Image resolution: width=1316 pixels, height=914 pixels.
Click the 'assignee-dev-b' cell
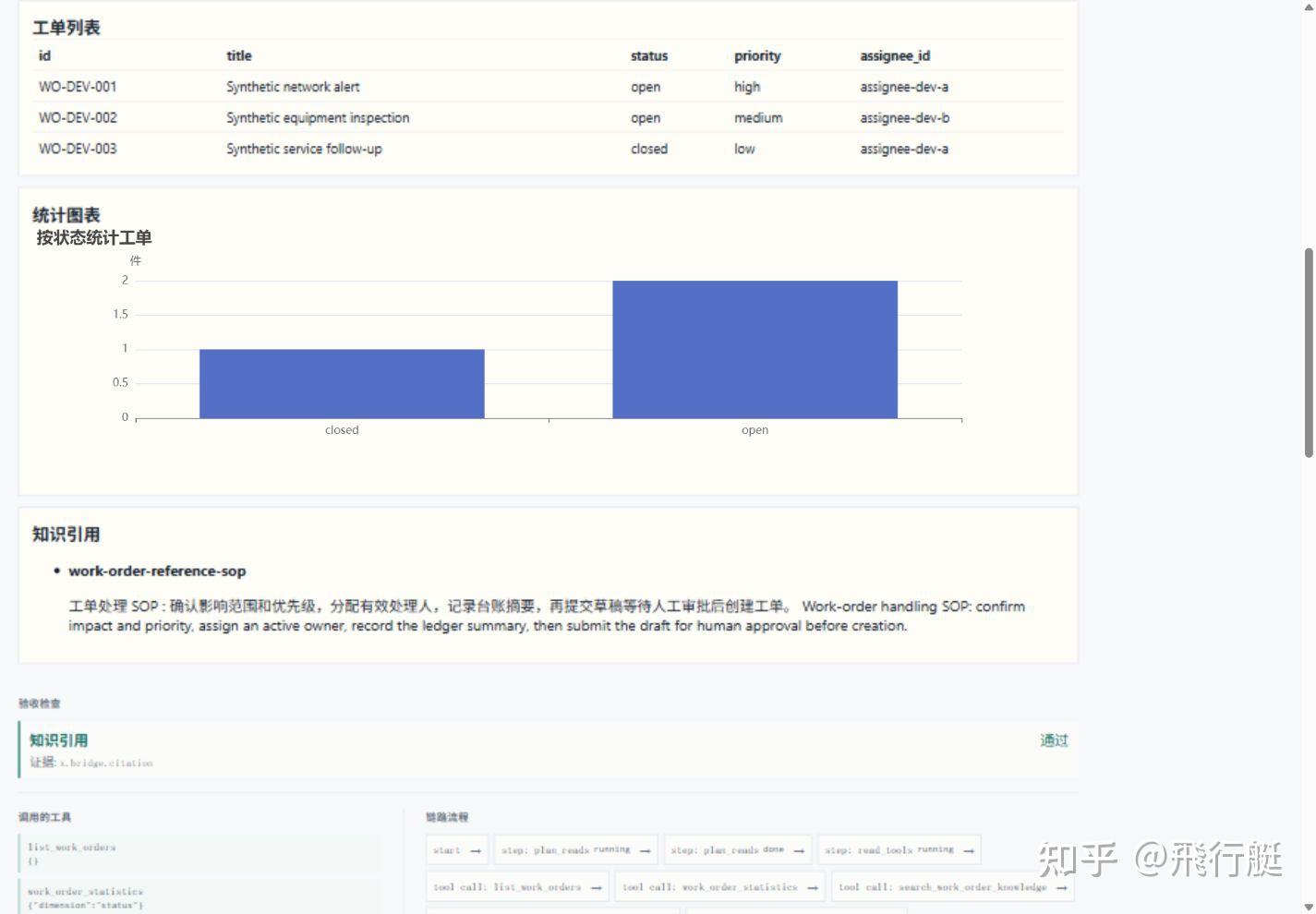click(x=905, y=118)
